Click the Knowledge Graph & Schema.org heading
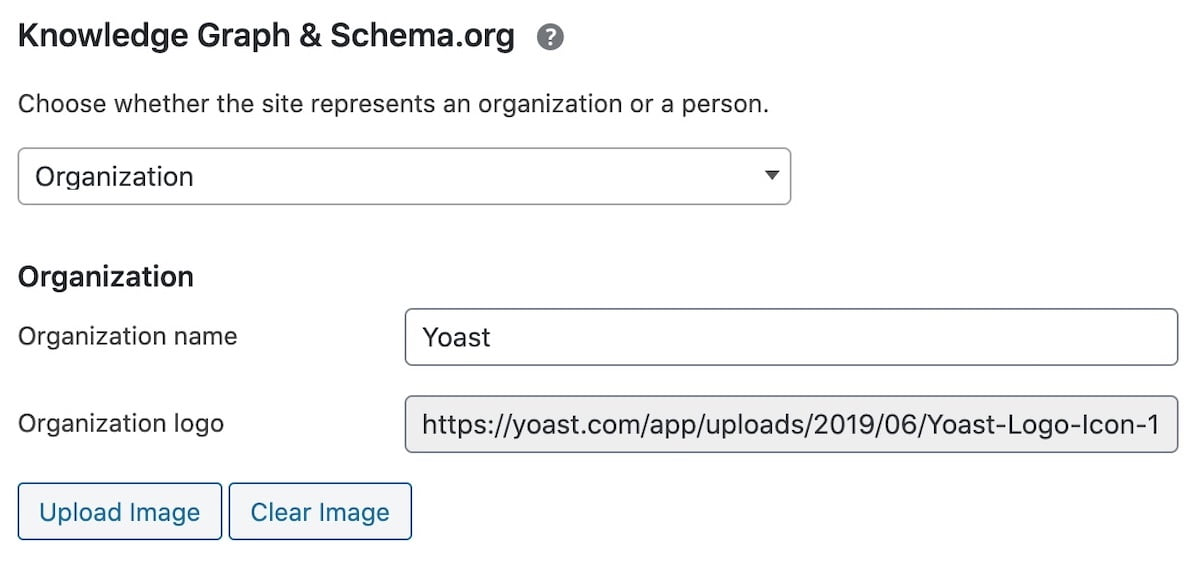Screen dimensions: 1200x581 coord(267,35)
